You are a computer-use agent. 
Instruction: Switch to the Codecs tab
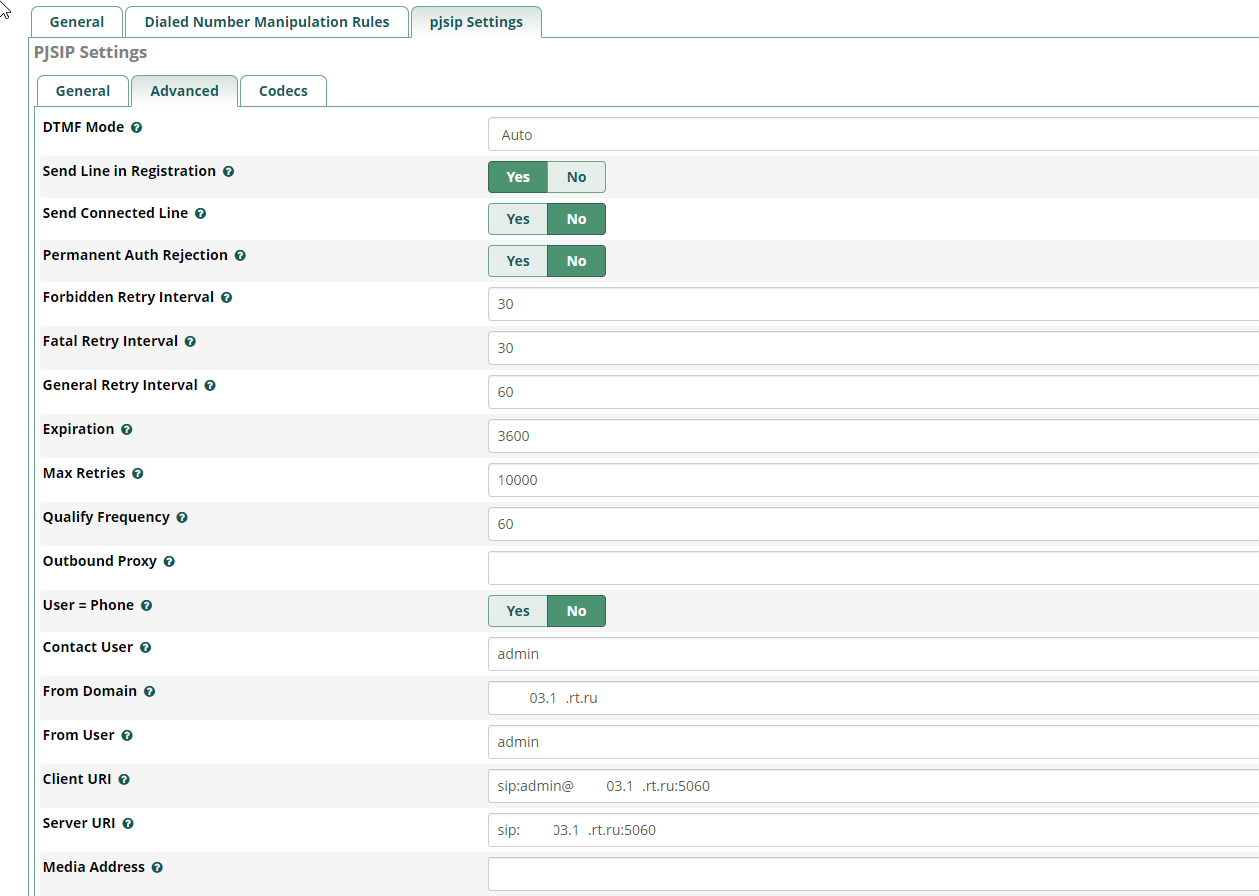tap(283, 91)
